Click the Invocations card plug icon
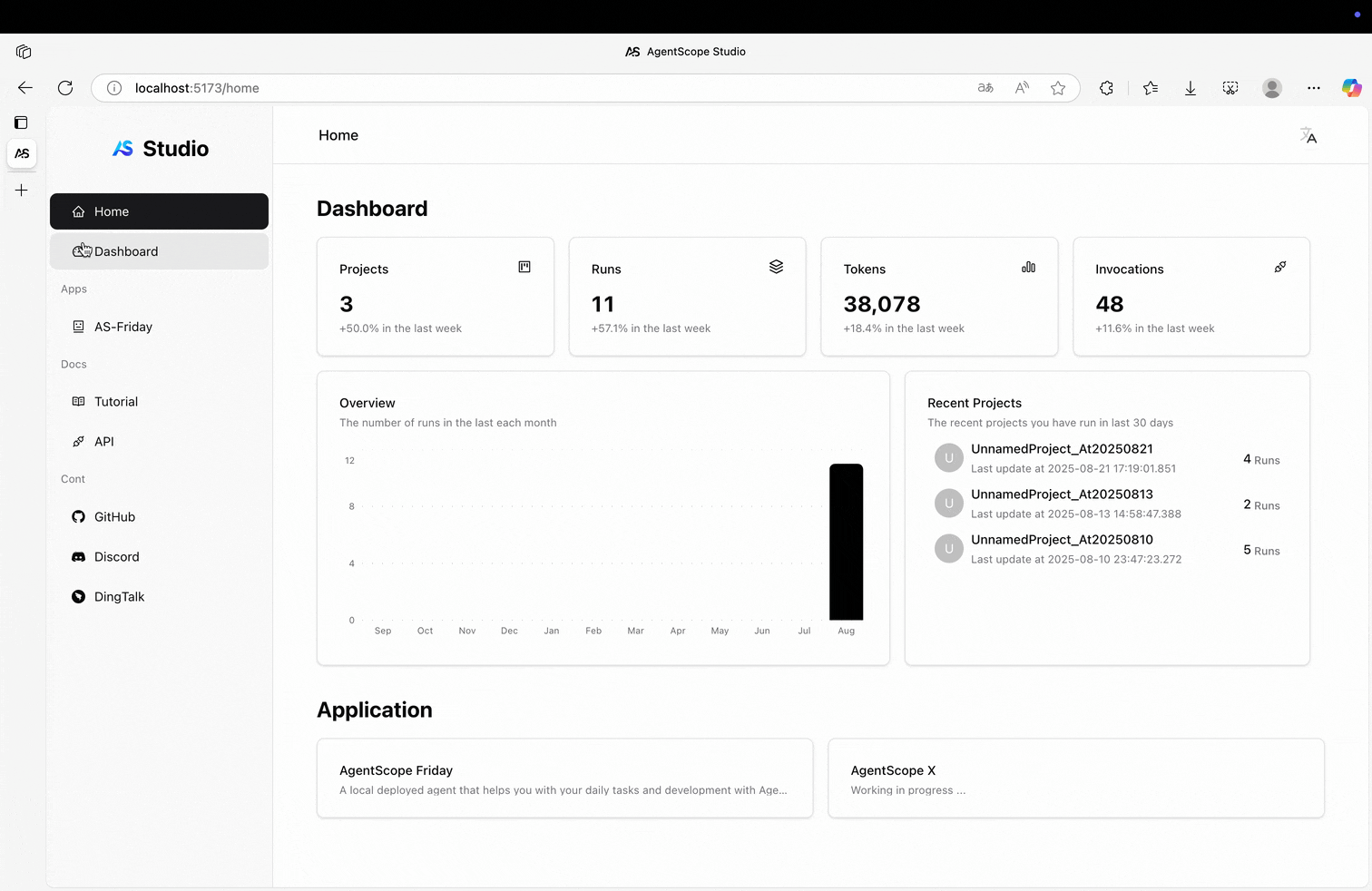This screenshot has width=1372, height=891. [1280, 267]
